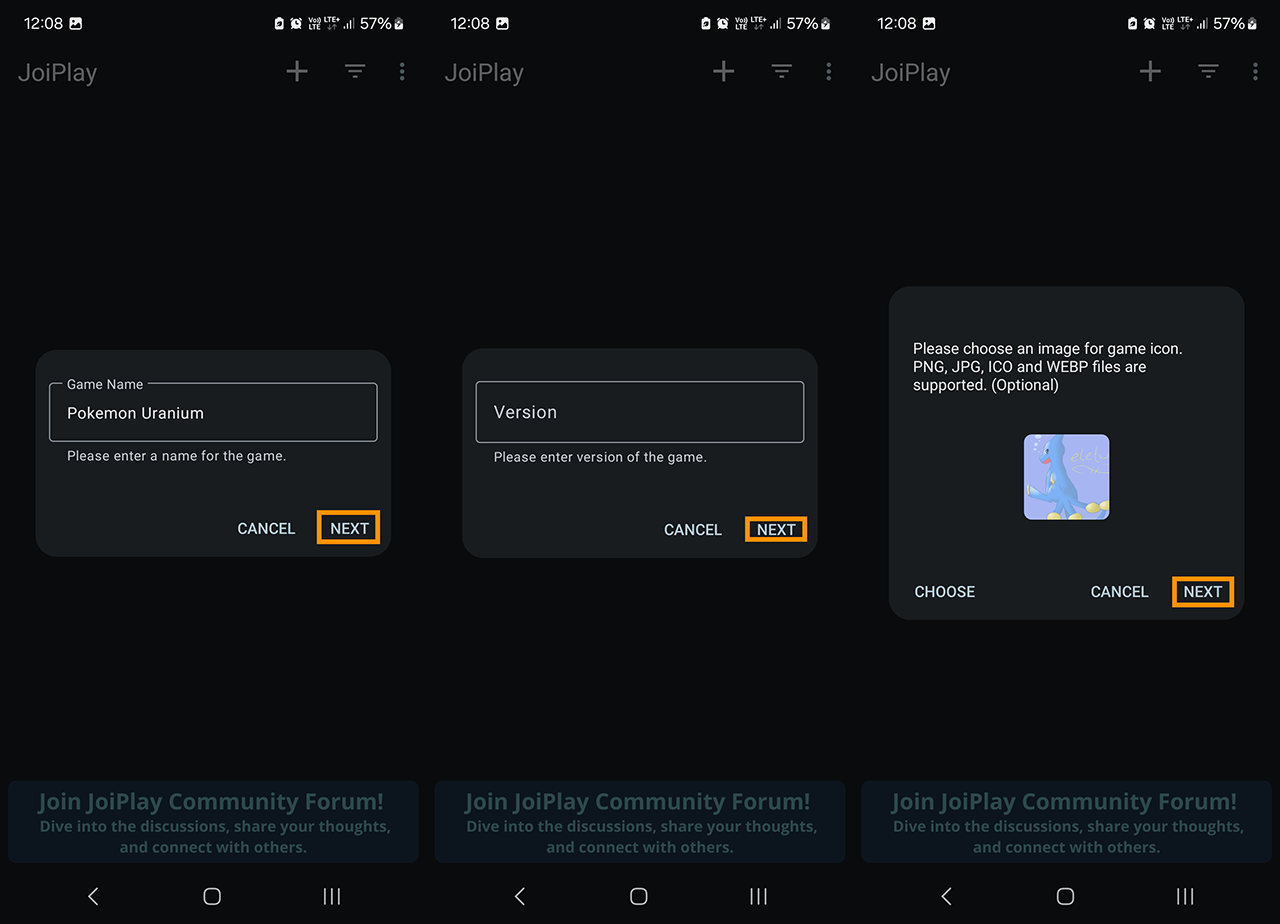The image size is (1280, 924).
Task: Open Community Forum banner in right screen
Action: tap(1066, 822)
